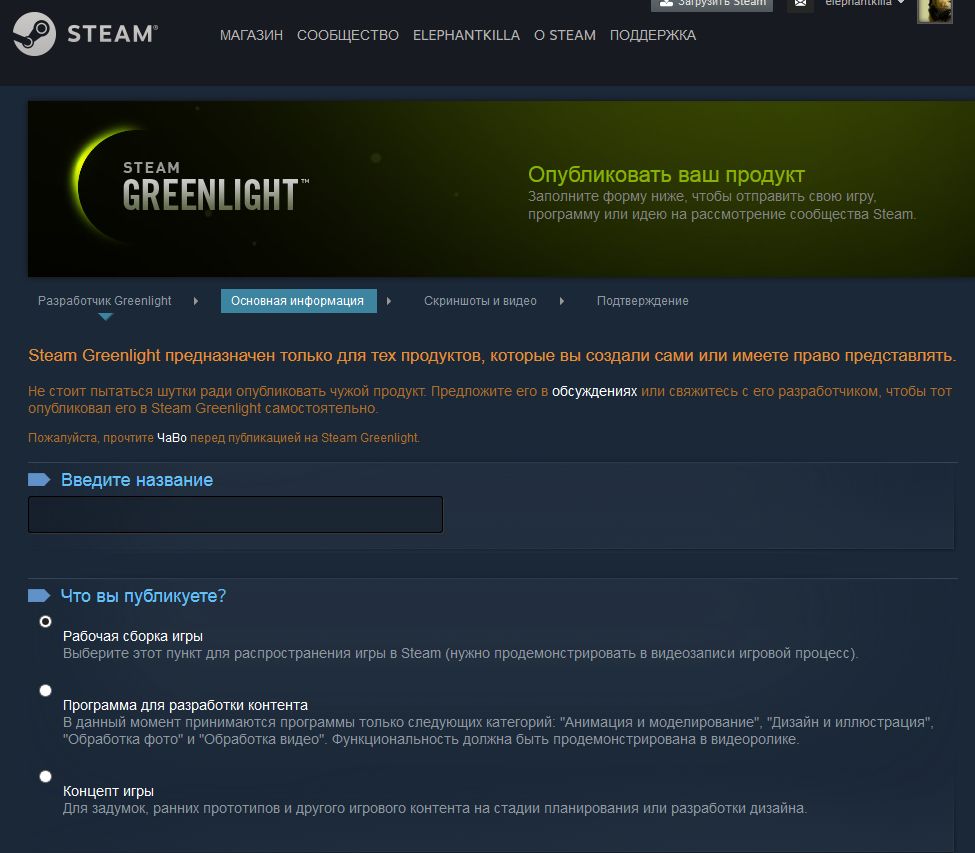Click the user avatar thumbnail

(x=935, y=9)
